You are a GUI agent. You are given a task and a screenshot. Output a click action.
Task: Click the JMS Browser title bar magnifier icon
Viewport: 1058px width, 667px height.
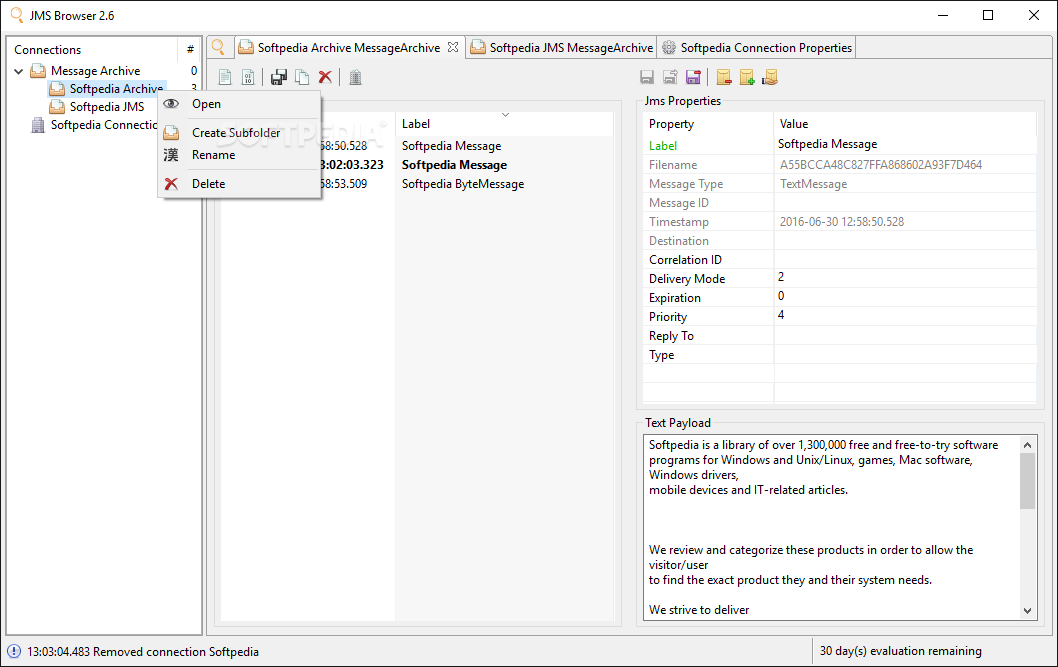point(16,15)
